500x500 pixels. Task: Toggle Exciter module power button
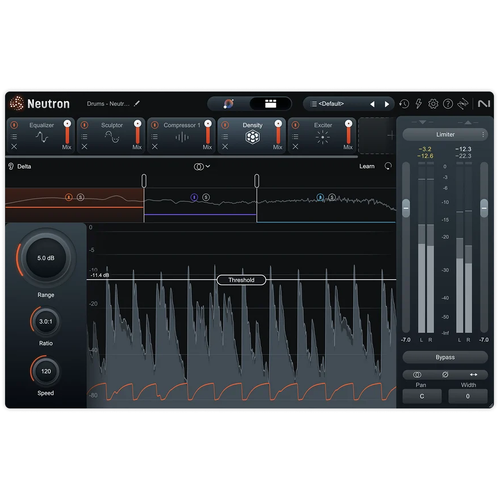pyautogui.click(x=295, y=125)
